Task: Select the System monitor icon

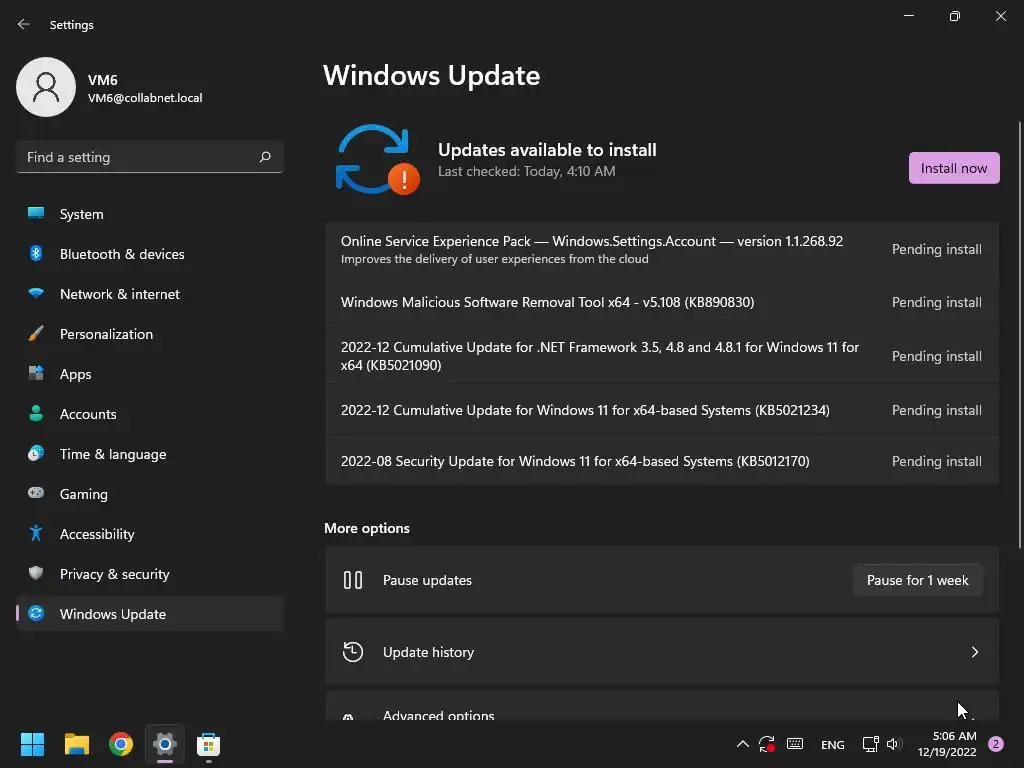Action: (x=36, y=214)
